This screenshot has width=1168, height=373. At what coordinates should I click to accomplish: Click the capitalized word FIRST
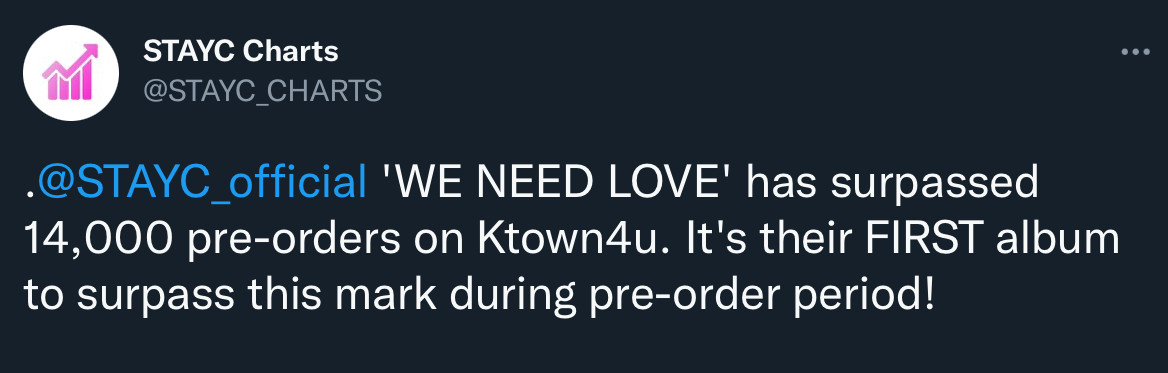(948, 240)
